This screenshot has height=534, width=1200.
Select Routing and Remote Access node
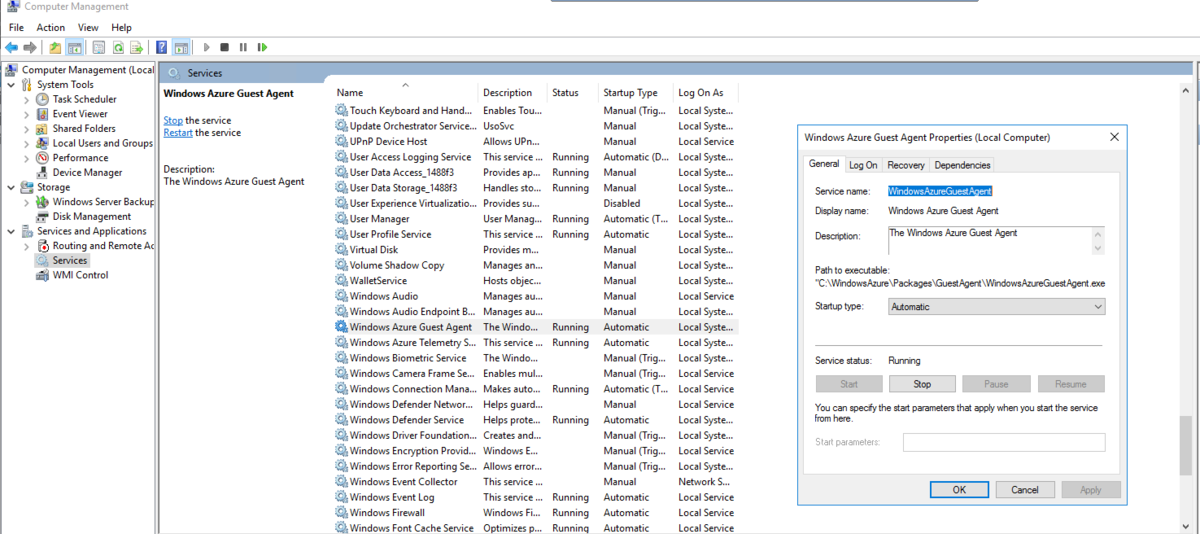[x=103, y=245]
